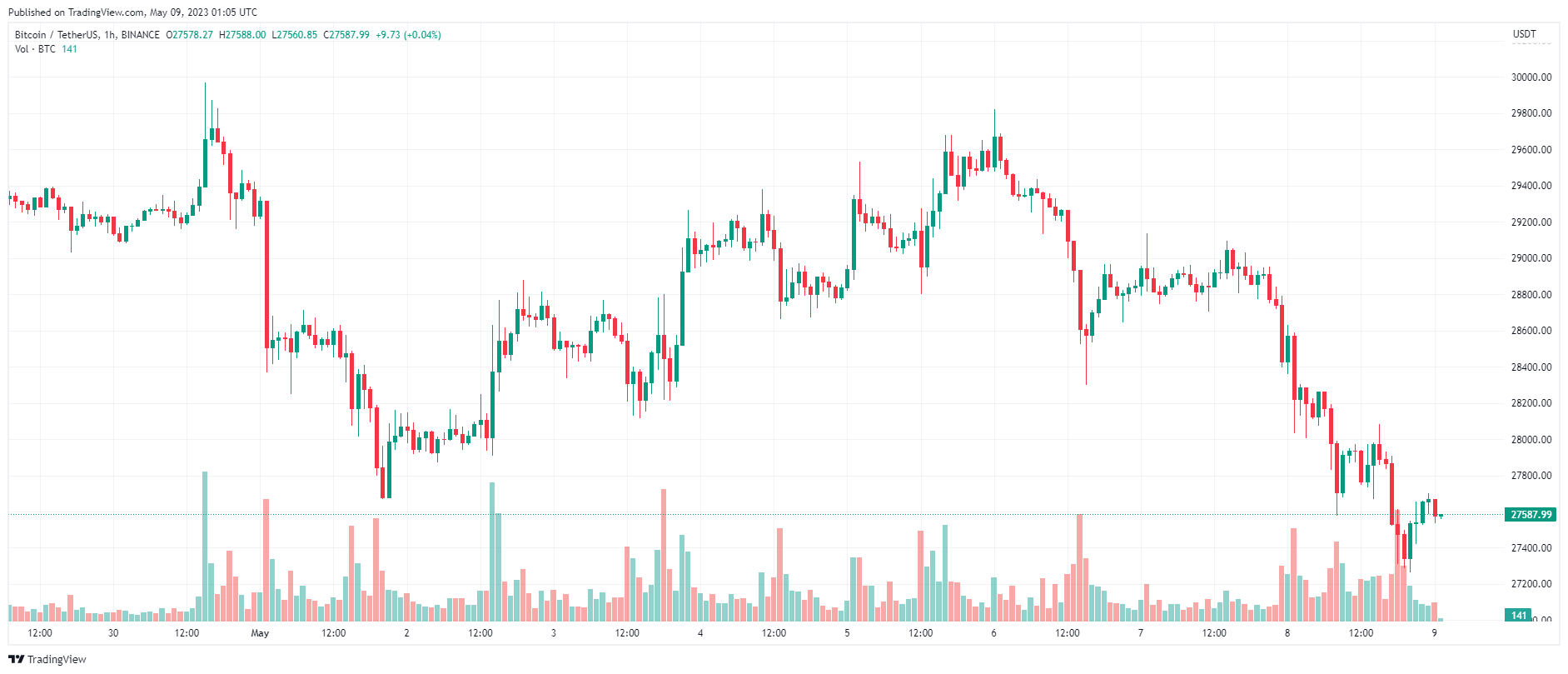This screenshot has height=674, width=1568.
Task: Click the USDT currency label on price axis
Action: [x=1524, y=34]
